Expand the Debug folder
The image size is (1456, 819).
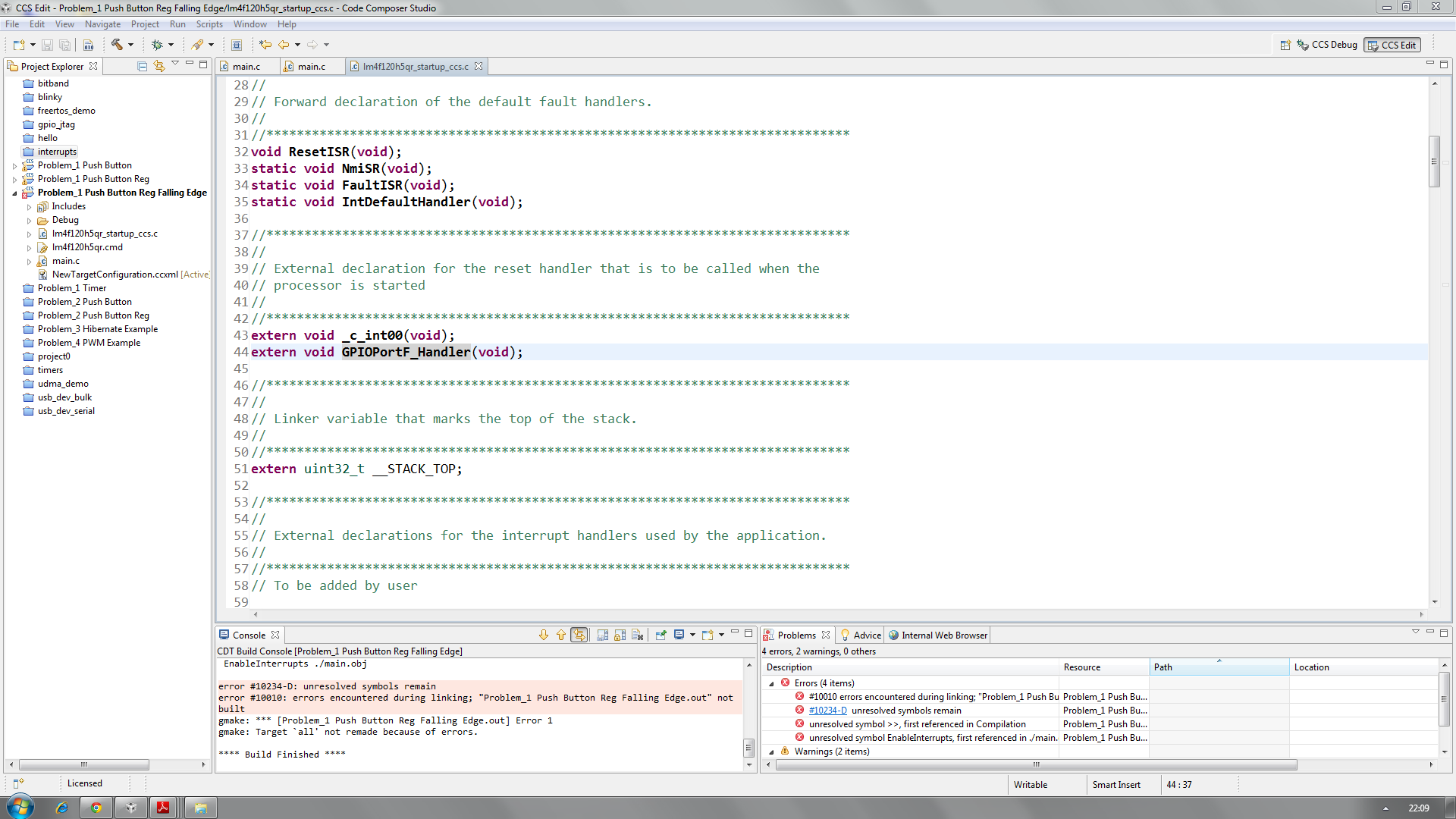tap(29, 220)
